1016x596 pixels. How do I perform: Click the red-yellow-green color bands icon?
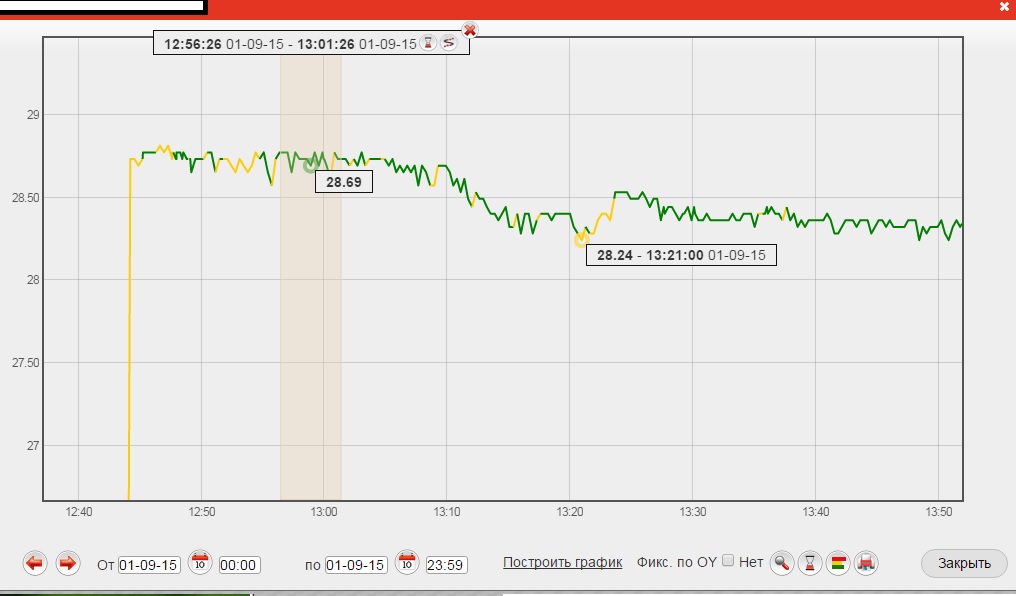click(x=838, y=563)
